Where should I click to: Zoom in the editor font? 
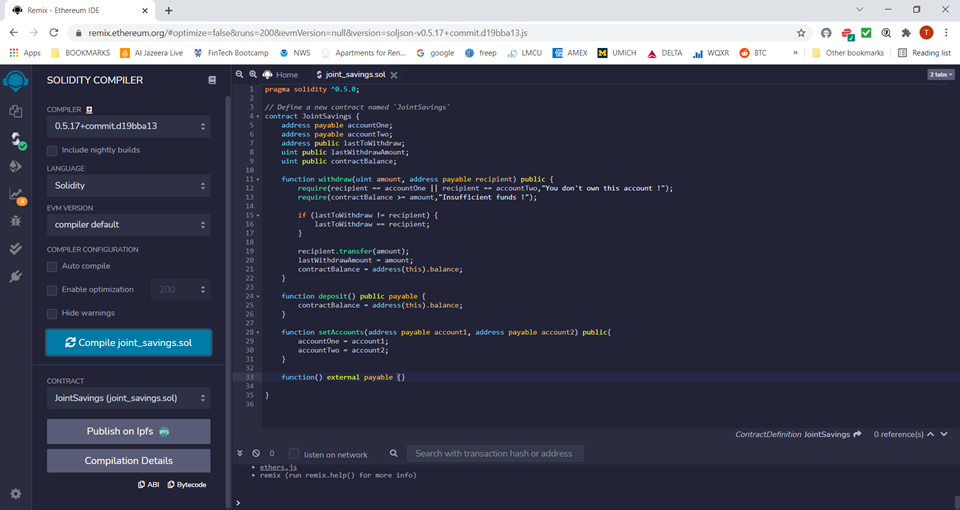(x=253, y=74)
